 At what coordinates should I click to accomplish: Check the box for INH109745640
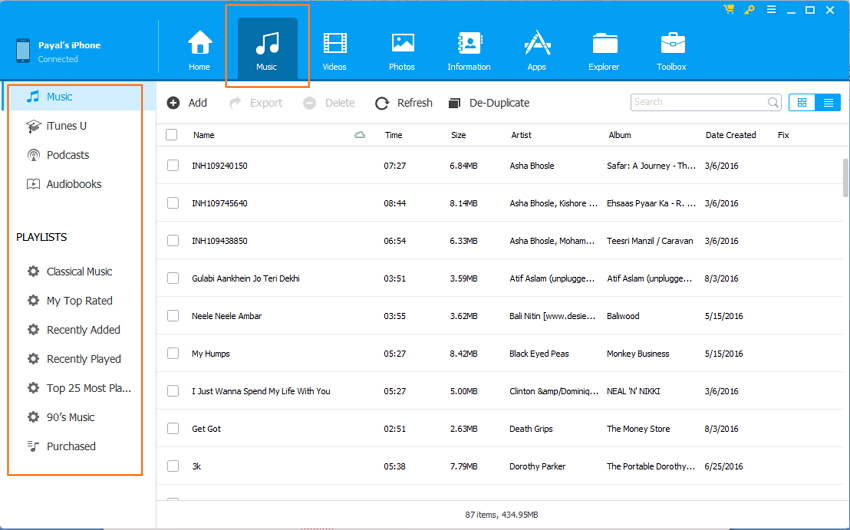point(173,203)
